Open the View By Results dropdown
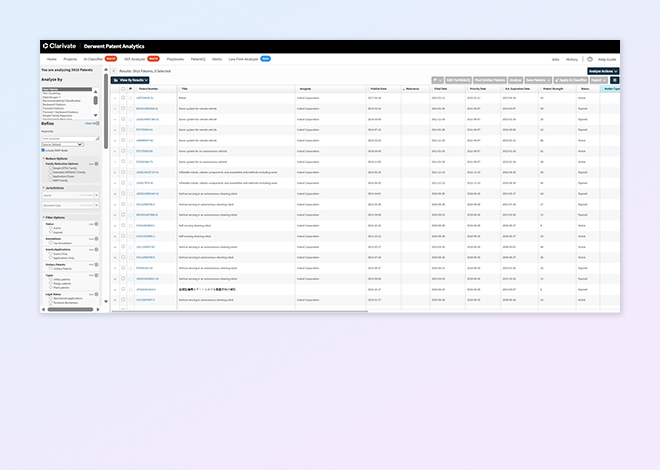Image resolution: width=660 pixels, height=470 pixels. [129, 79]
